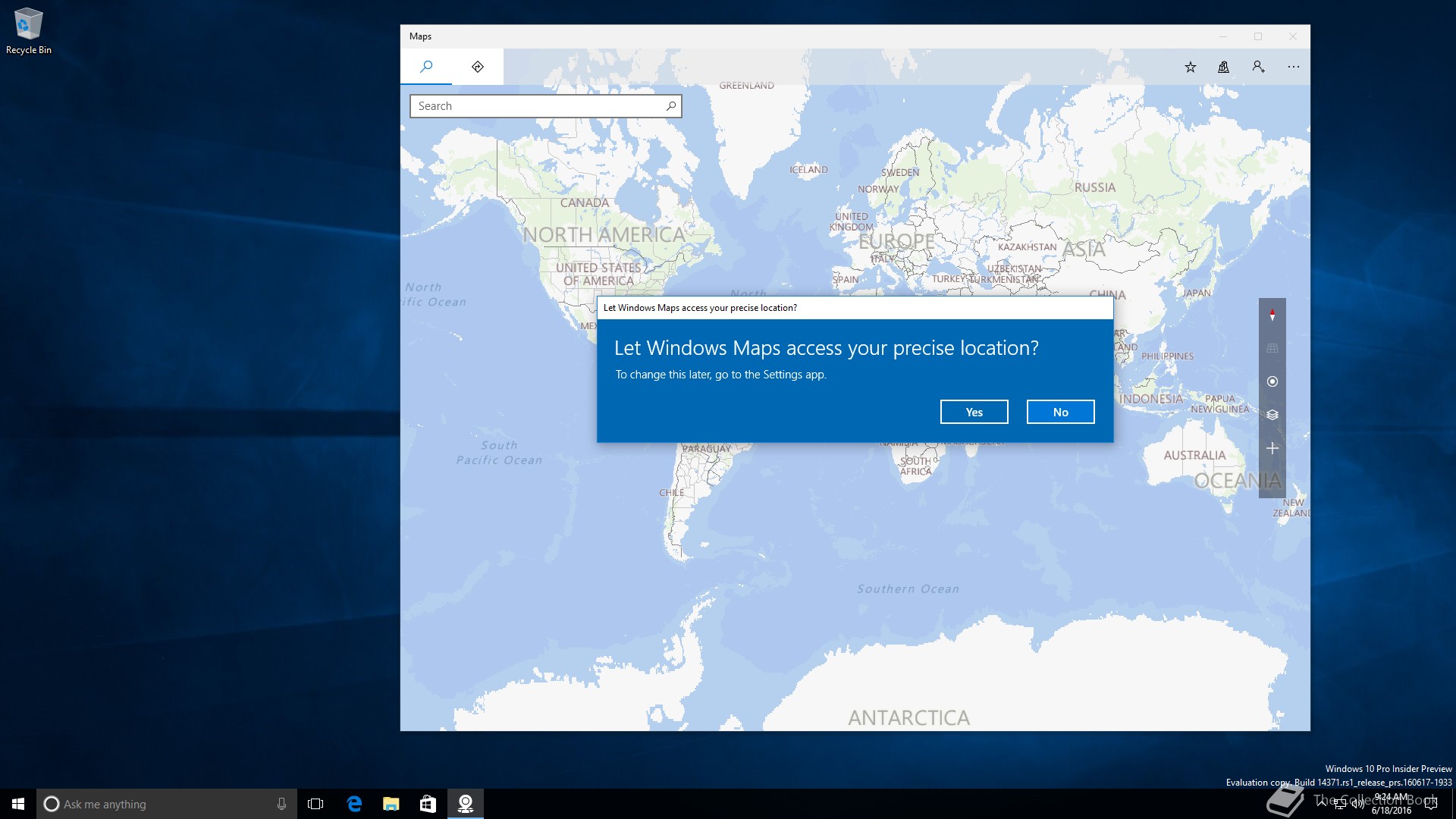Viewport: 1456px width, 819px height.
Task: Click the magnifier icon in search box
Action: coord(671,106)
